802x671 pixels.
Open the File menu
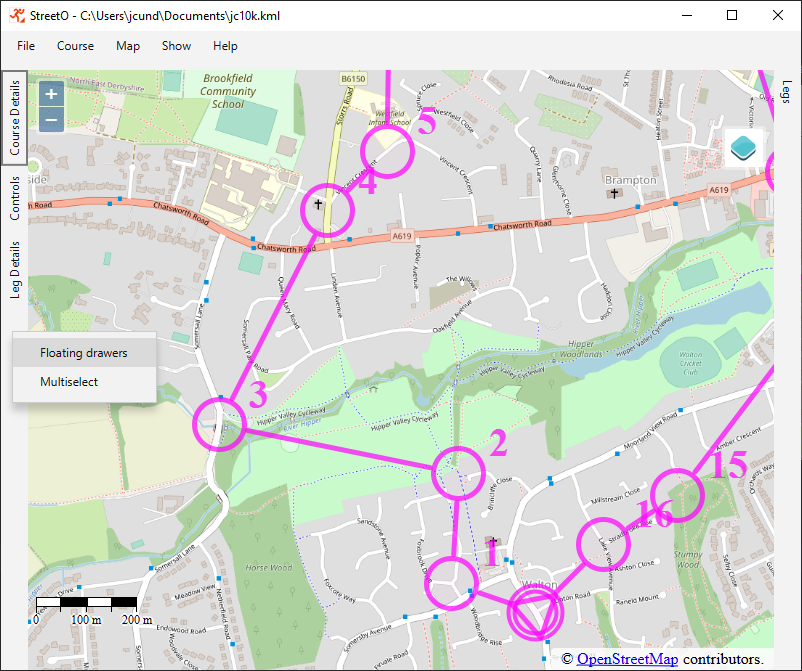(26, 46)
